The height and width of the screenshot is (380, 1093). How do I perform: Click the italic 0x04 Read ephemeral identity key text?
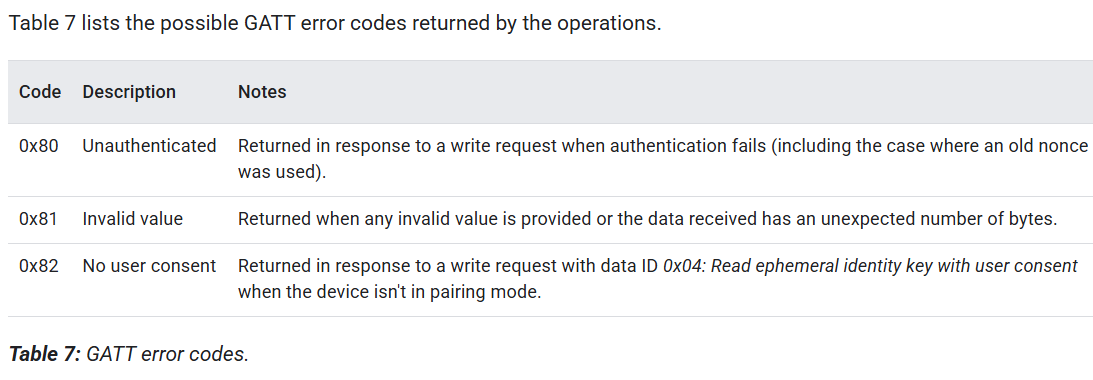(870, 266)
